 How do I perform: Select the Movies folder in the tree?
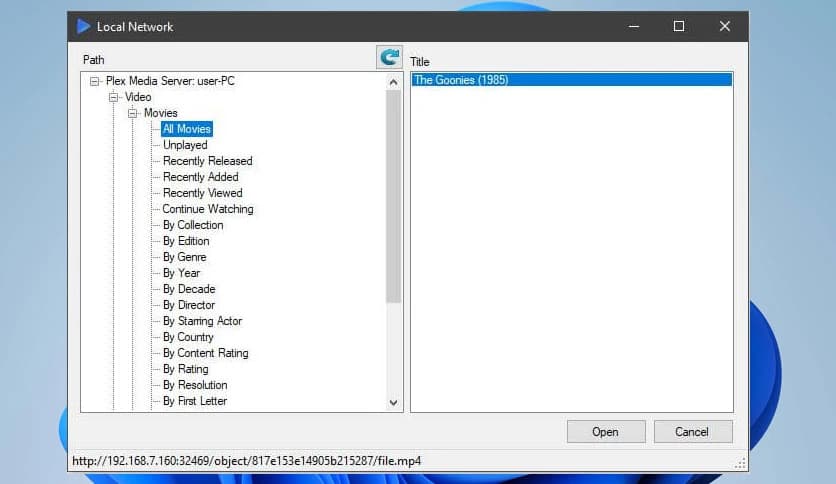[x=160, y=113]
